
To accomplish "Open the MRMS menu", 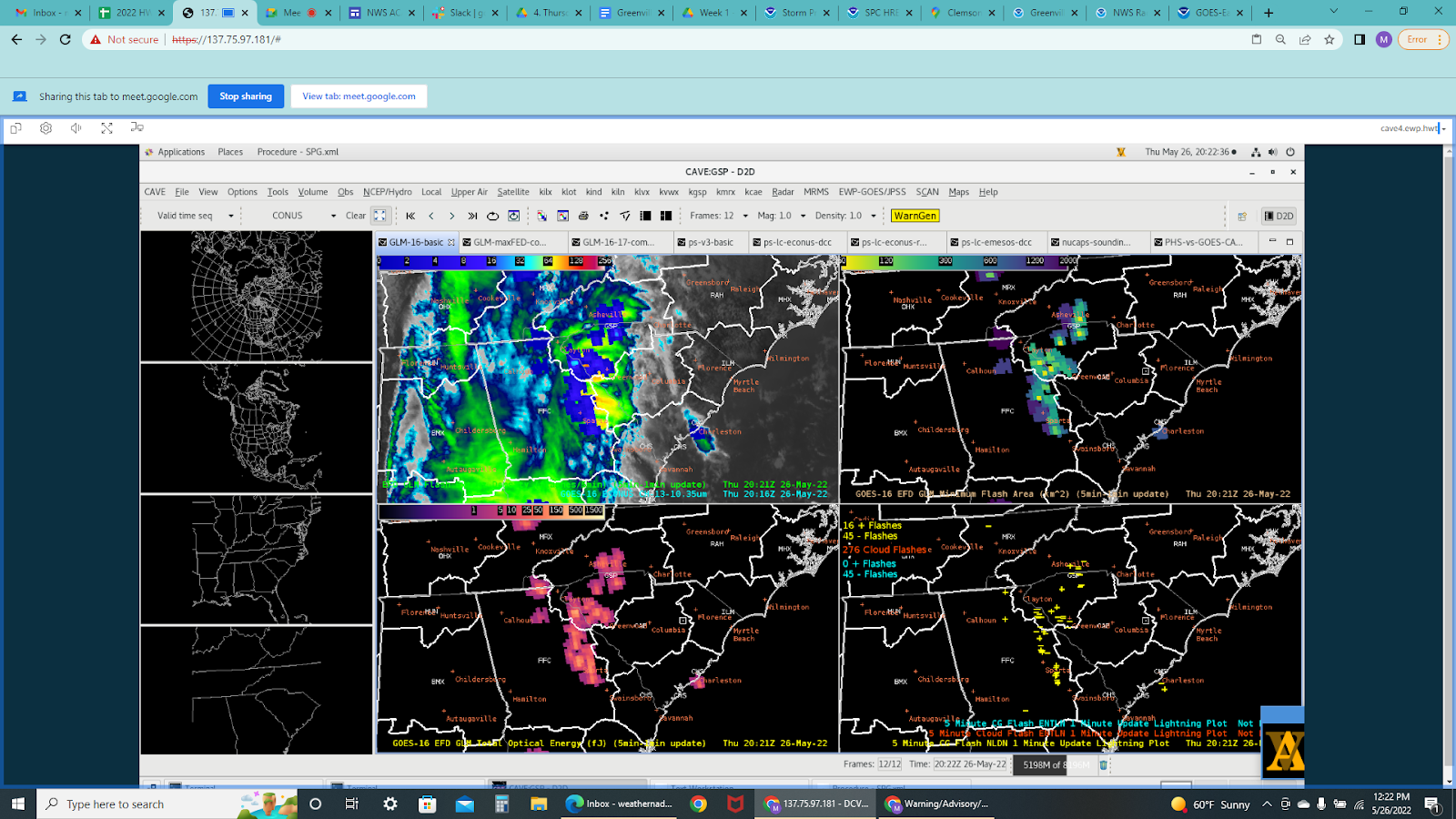I will (x=816, y=192).
